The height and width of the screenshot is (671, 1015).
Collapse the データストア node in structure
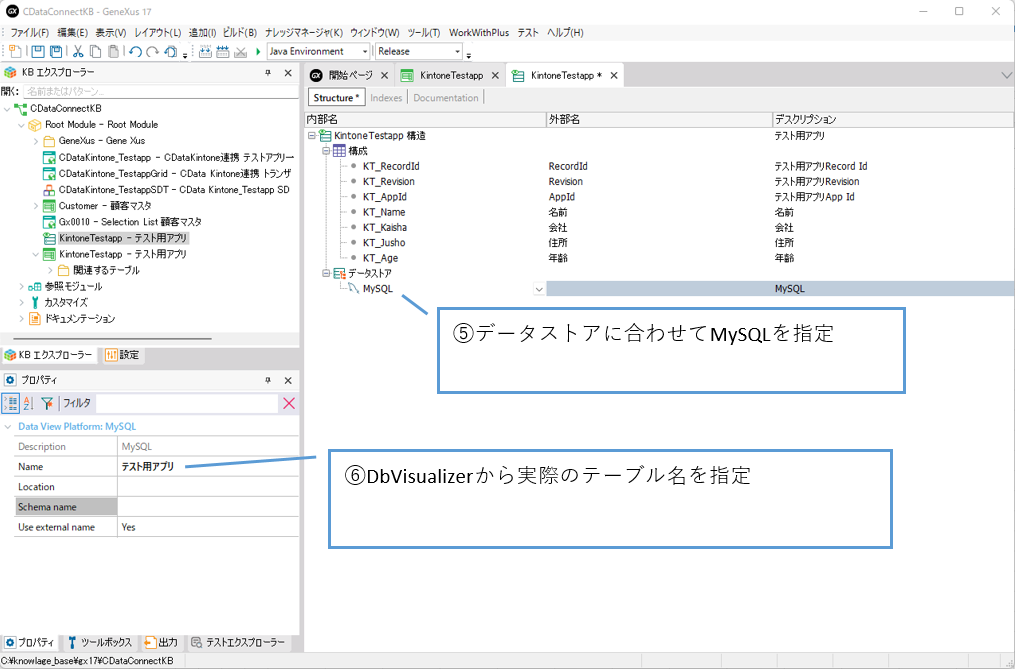[326, 274]
